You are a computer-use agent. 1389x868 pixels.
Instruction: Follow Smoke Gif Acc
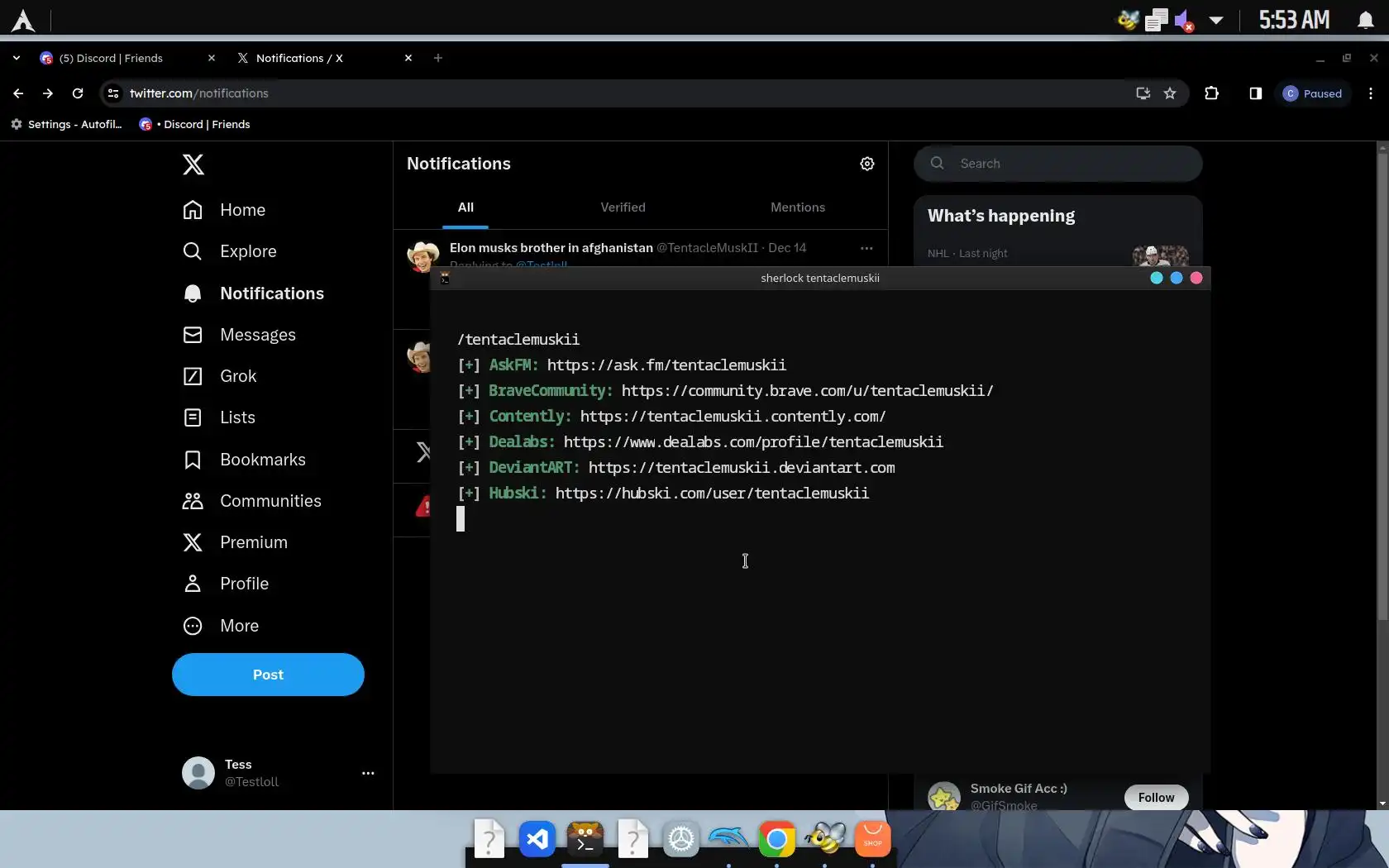[x=1156, y=798]
